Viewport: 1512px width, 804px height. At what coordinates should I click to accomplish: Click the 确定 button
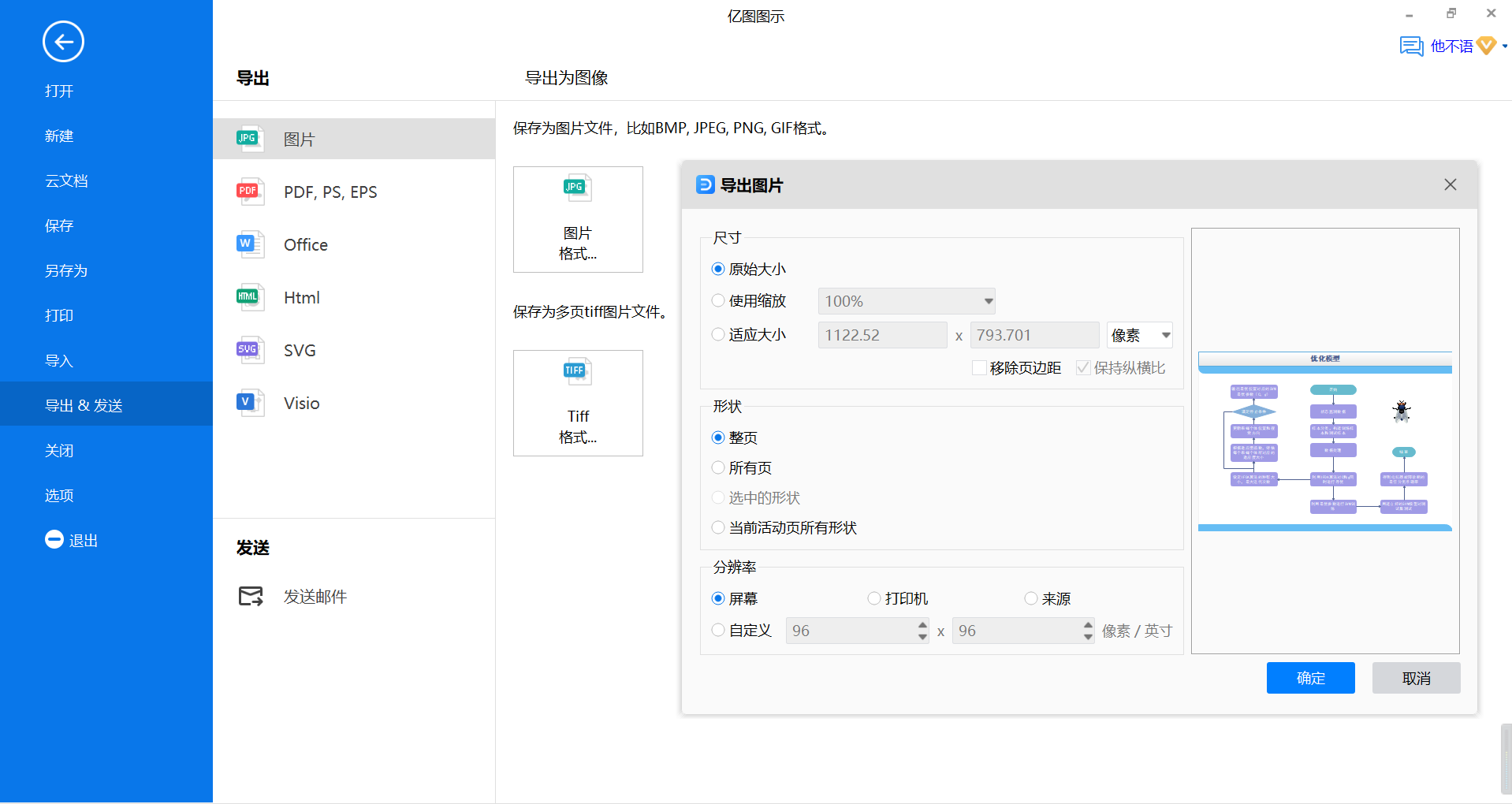point(1310,678)
